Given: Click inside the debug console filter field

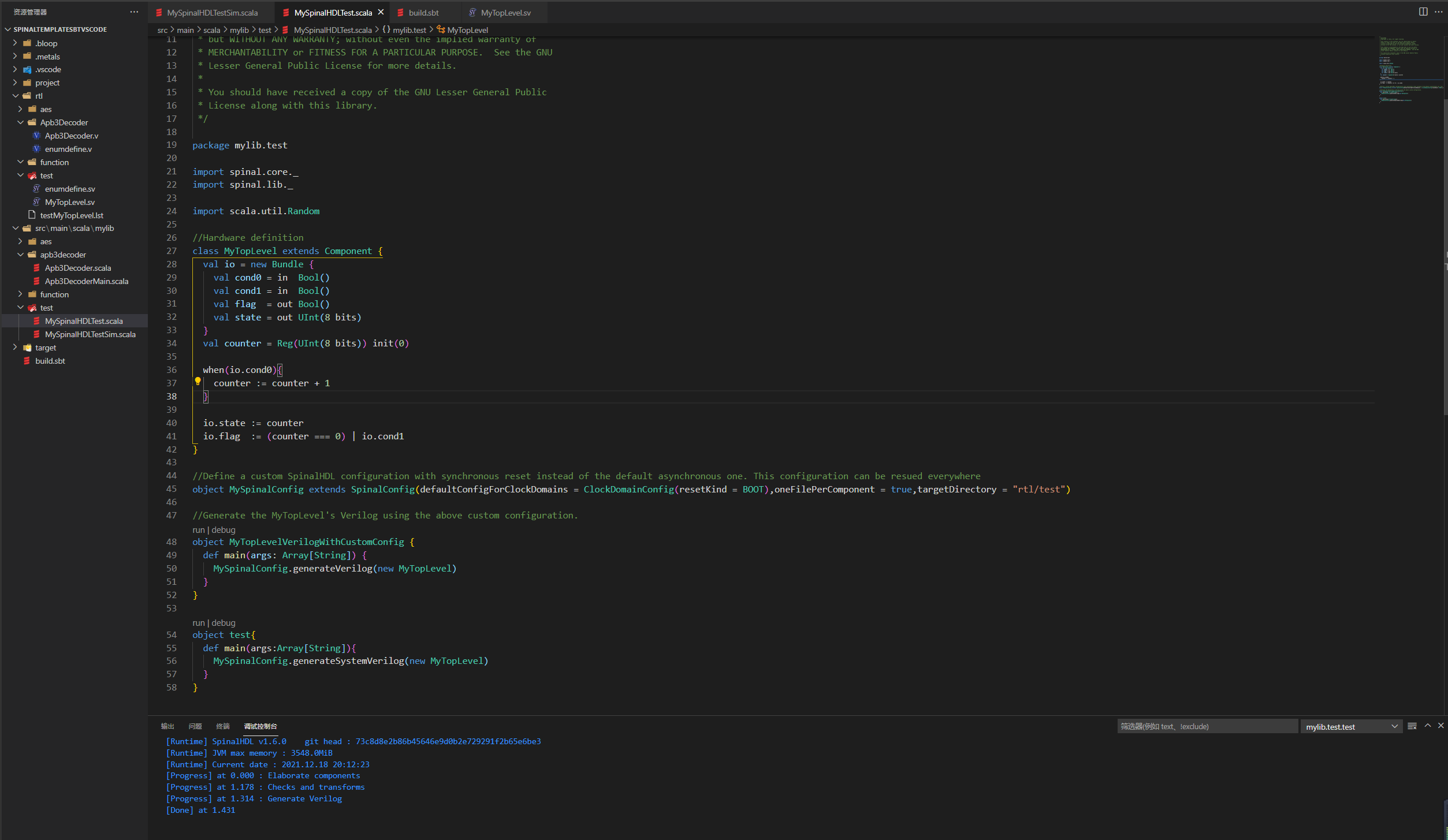Looking at the screenshot, I should tap(1207, 726).
